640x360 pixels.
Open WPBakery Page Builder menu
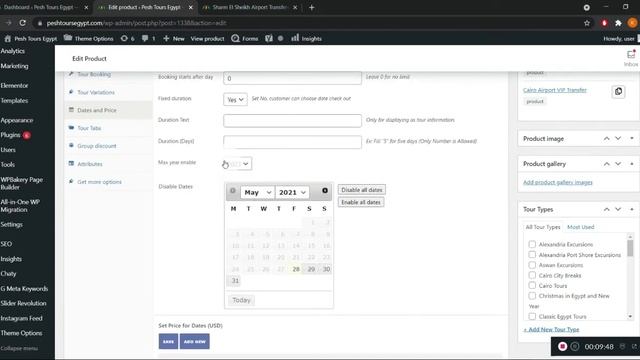[22, 183]
